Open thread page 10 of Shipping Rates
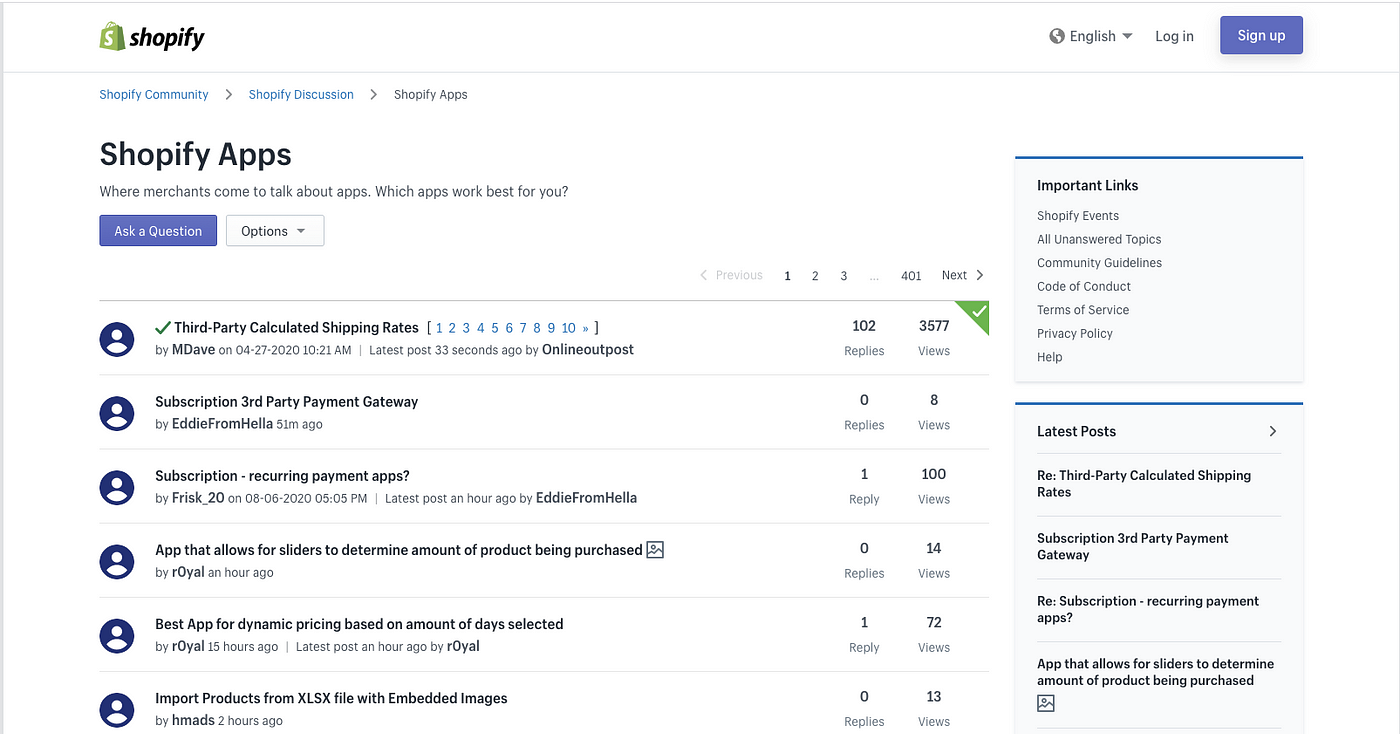This screenshot has height=734, width=1400. (x=568, y=328)
